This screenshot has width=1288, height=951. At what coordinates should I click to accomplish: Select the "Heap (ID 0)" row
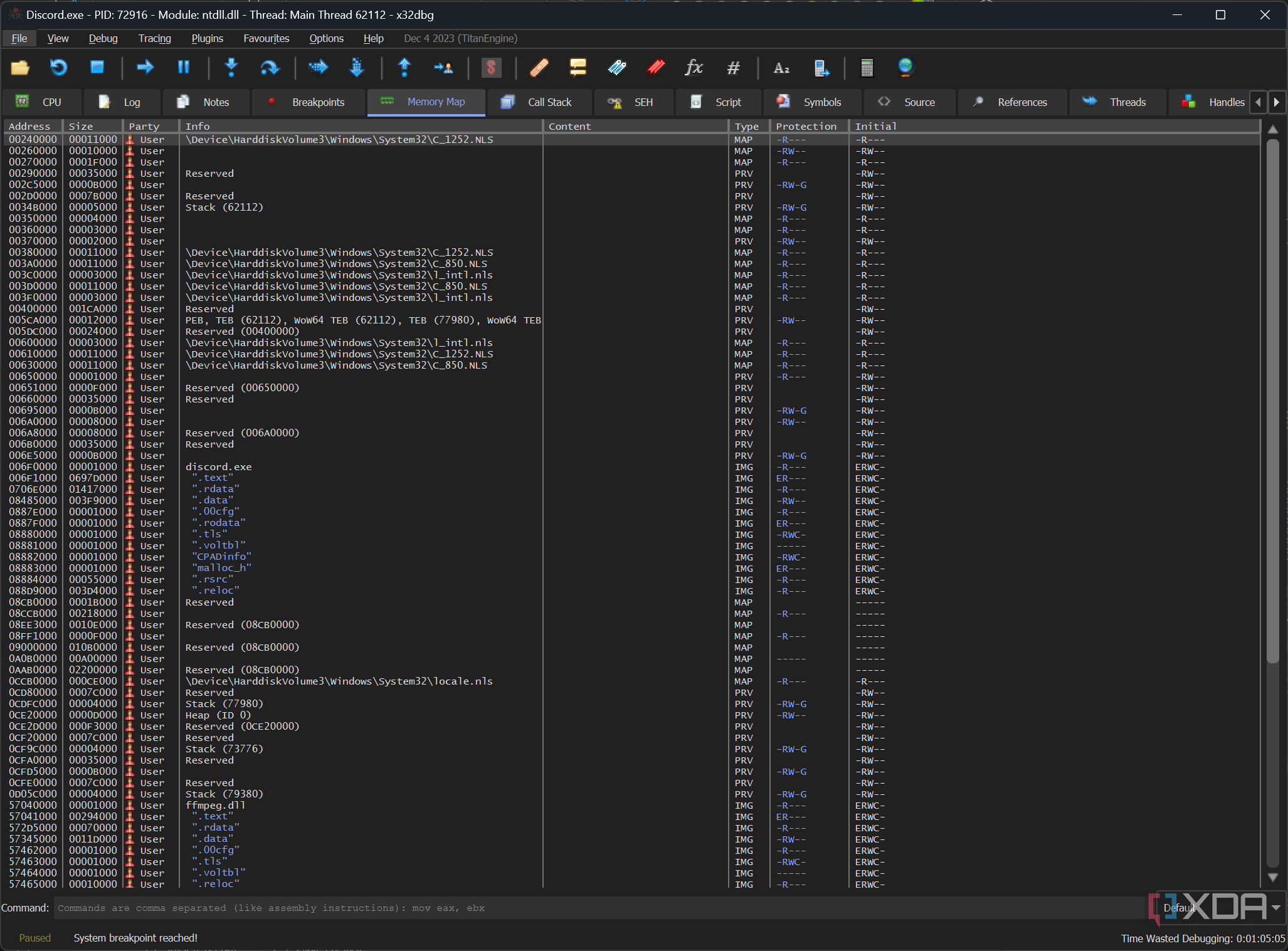click(x=632, y=715)
